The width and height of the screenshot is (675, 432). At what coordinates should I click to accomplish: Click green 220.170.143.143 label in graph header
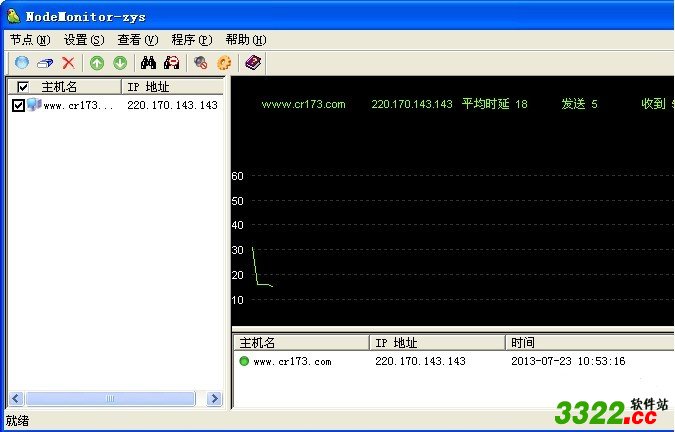click(412, 104)
